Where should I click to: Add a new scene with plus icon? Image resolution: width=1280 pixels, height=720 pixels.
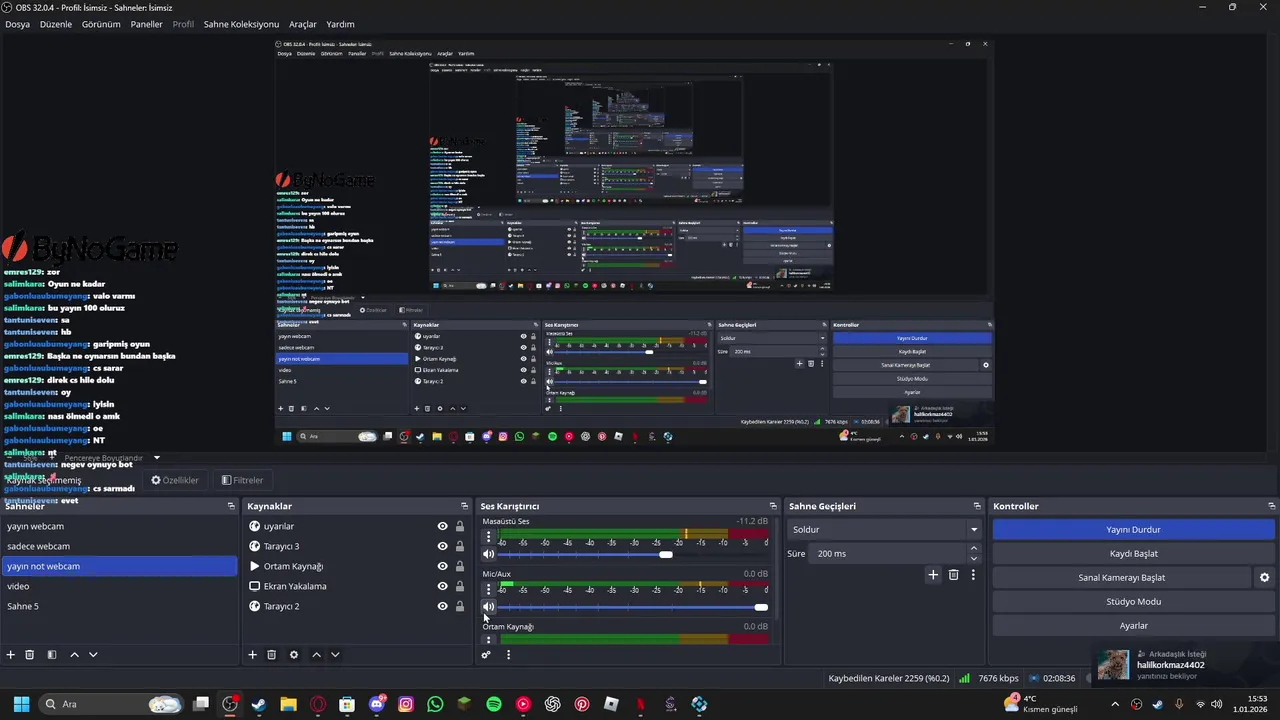11,654
